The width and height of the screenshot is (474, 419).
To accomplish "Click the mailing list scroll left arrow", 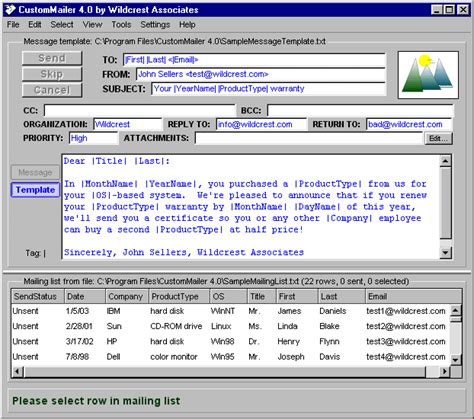I will tap(18, 371).
